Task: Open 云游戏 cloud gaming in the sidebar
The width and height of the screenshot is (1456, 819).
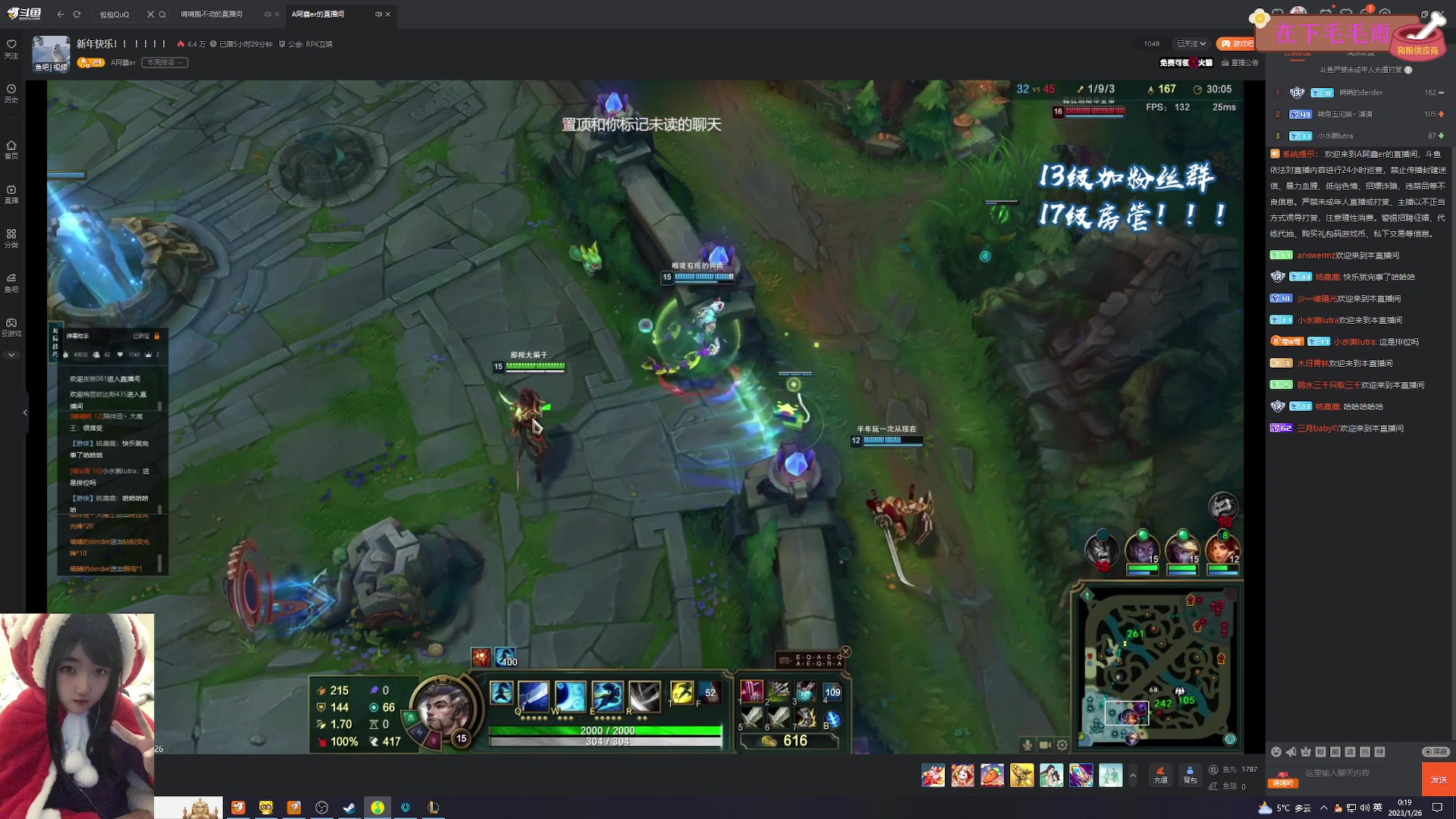Action: (11, 327)
